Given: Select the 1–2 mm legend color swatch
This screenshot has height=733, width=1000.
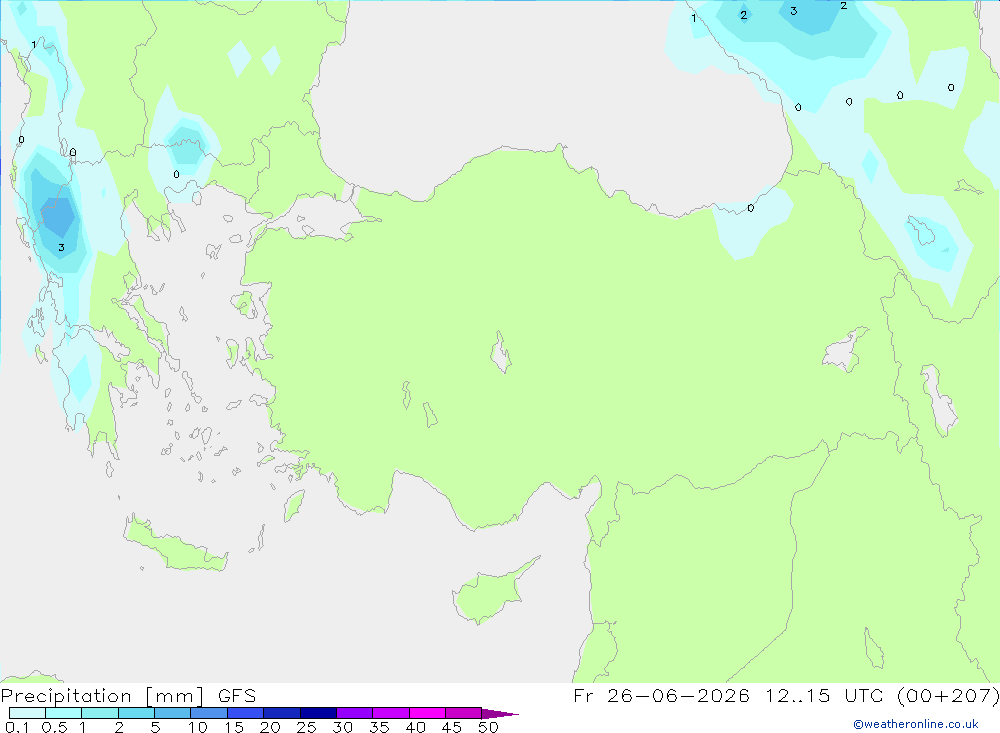Looking at the screenshot, I should (x=99, y=713).
